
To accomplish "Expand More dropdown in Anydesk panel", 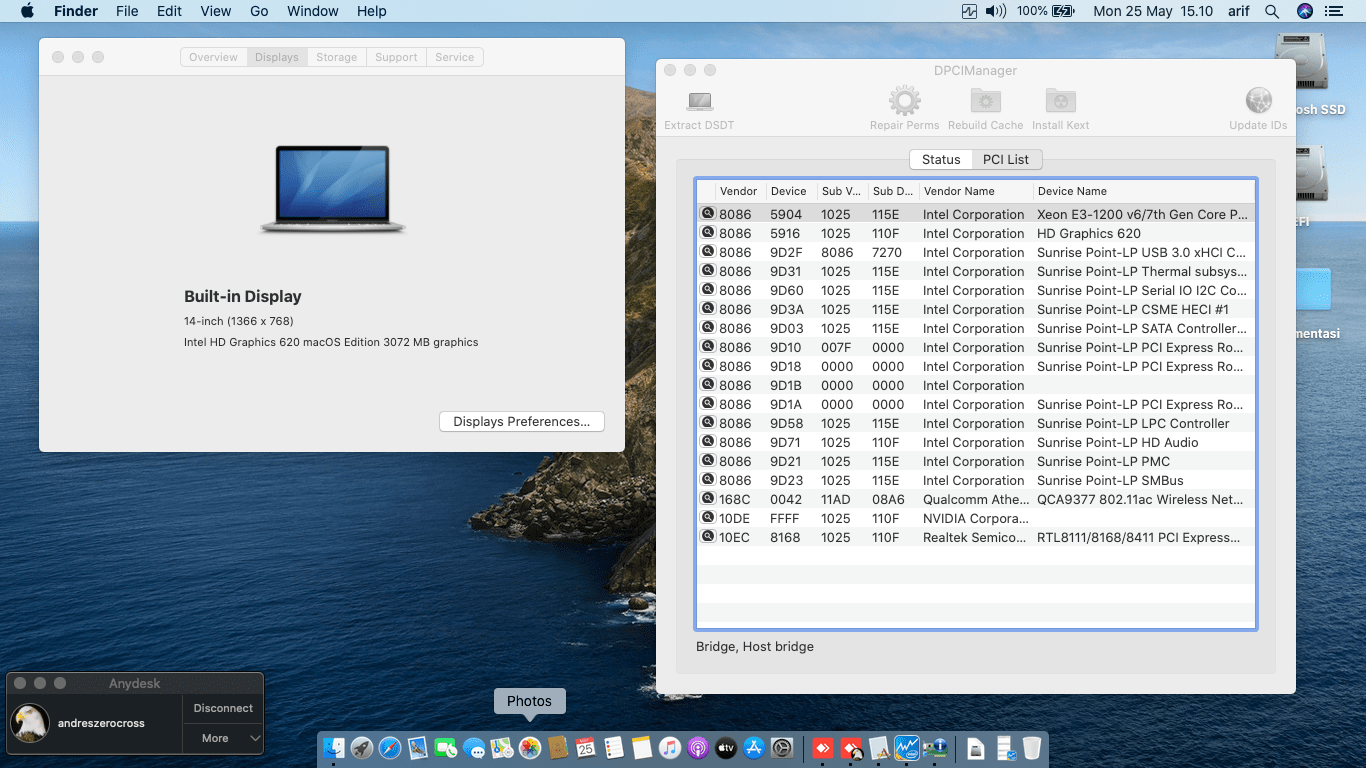I will (x=223, y=738).
